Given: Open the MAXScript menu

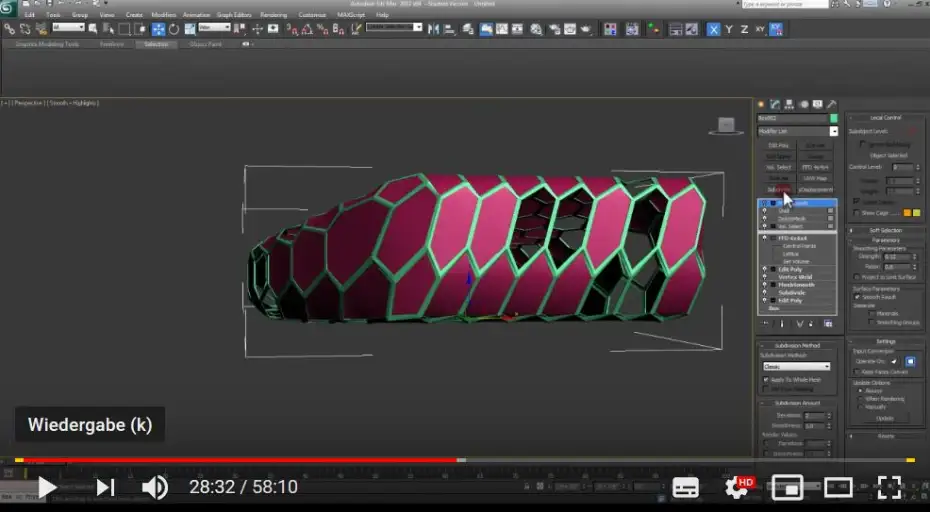Looking at the screenshot, I should point(351,15).
